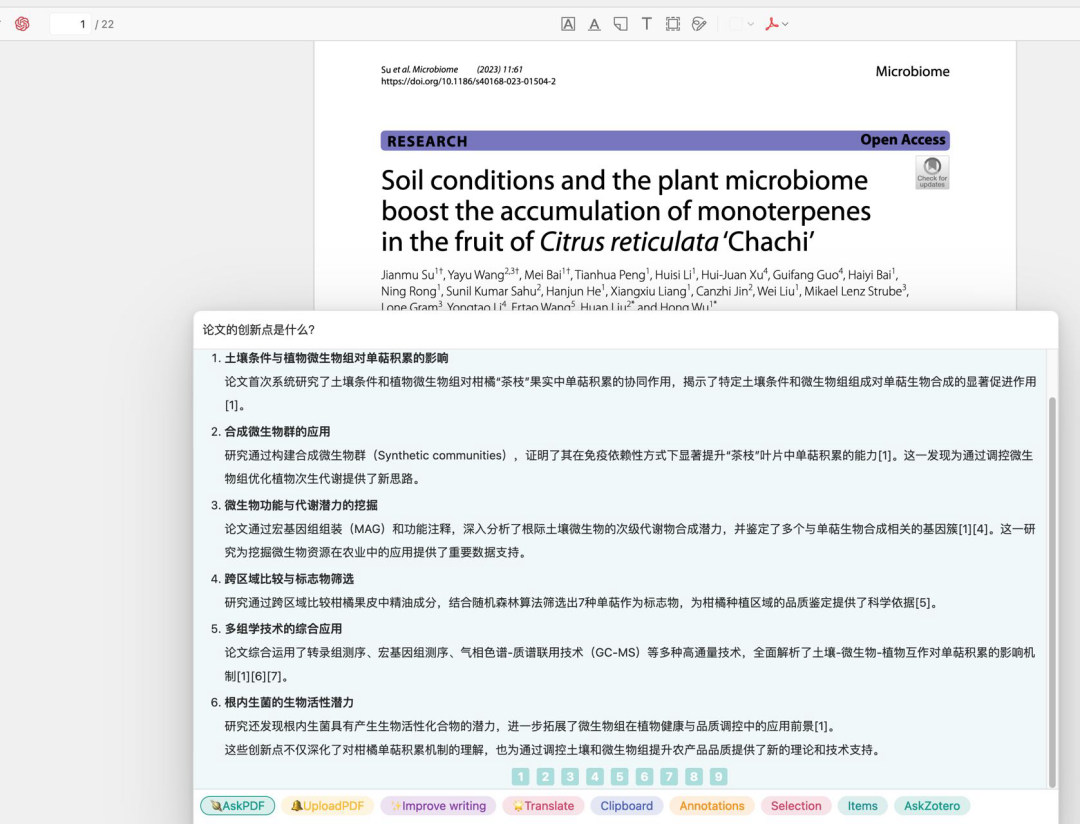1080x824 pixels.
Task: Open reference number 9 badge
Action: pyautogui.click(x=718, y=776)
